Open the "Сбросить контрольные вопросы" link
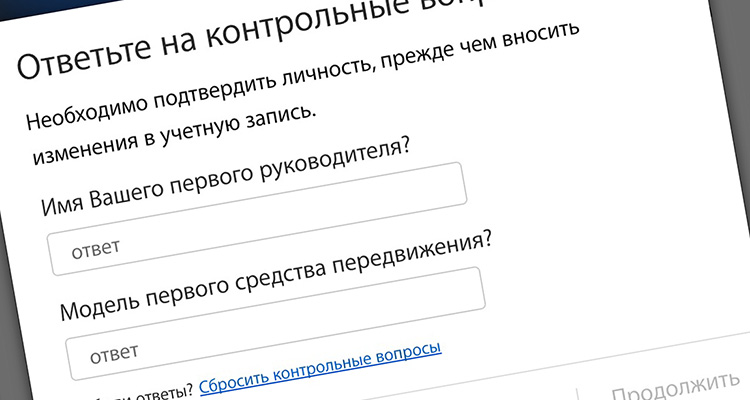Screen dimensions: 750x400 click(320, 369)
